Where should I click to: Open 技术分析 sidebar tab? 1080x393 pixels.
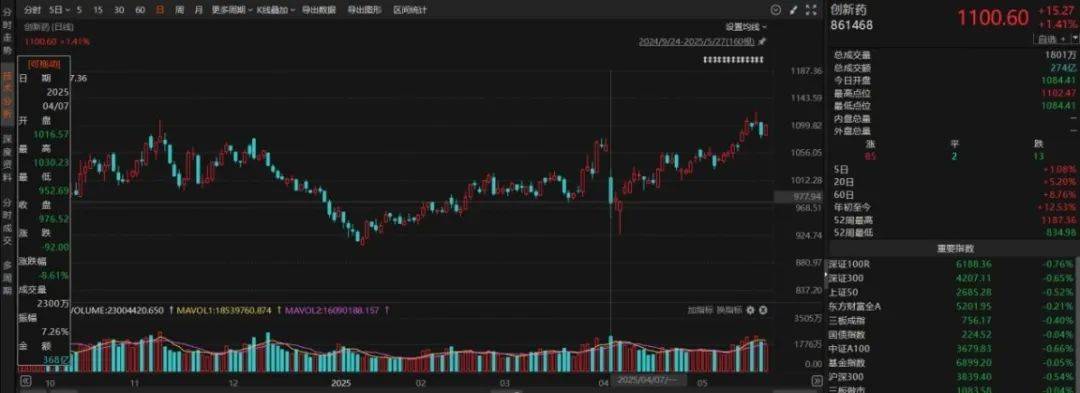[7, 95]
